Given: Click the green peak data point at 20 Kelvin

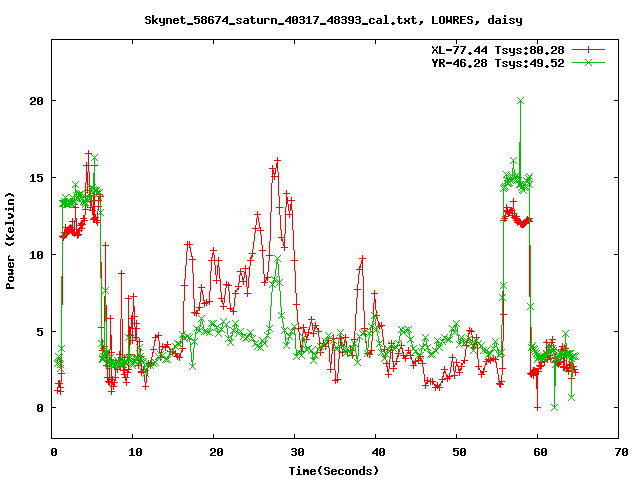Looking at the screenshot, I should [x=520, y=100].
